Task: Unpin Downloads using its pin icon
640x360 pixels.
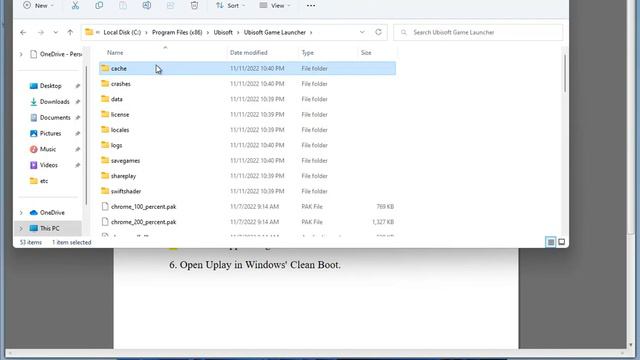Action: click(x=77, y=102)
